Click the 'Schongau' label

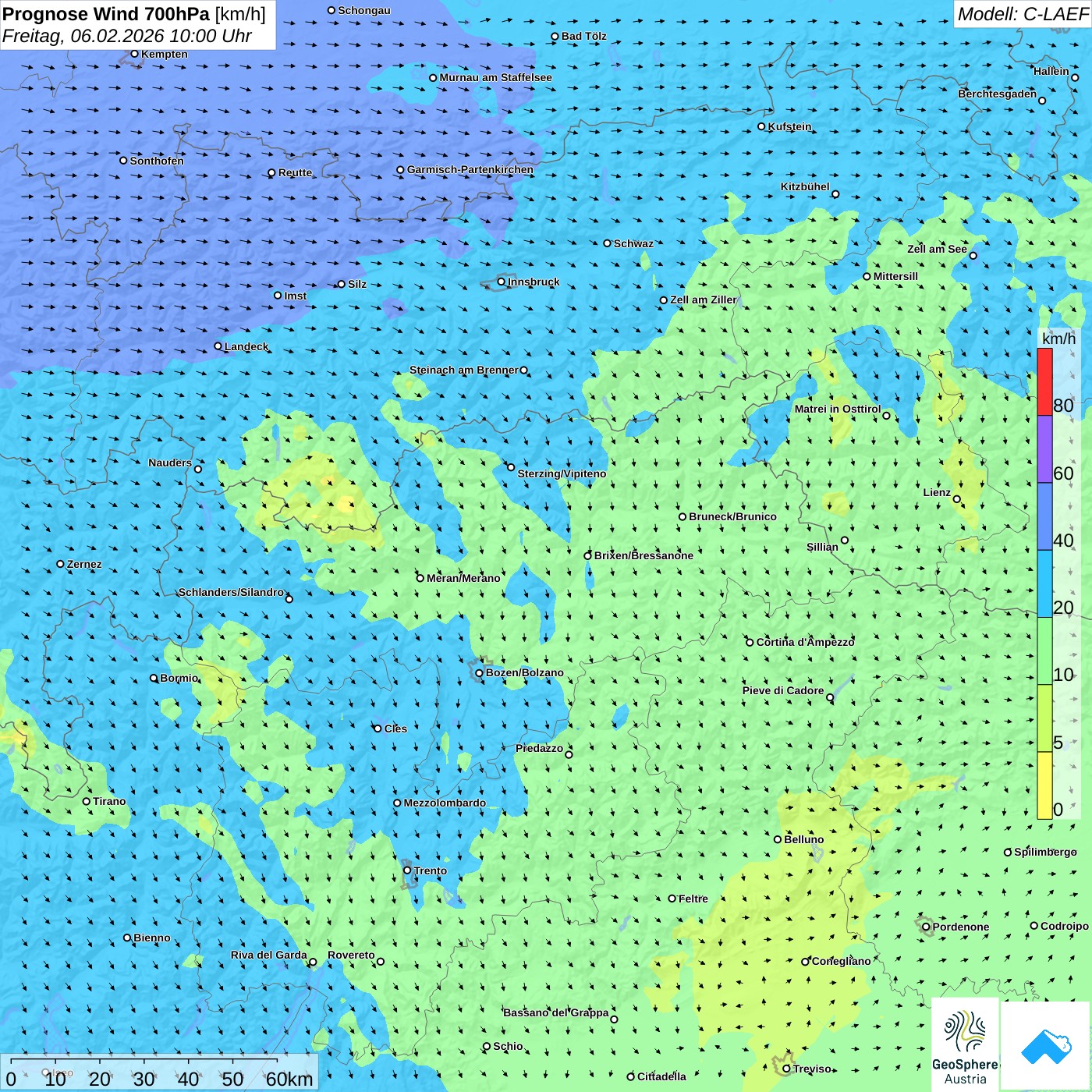[364, 10]
